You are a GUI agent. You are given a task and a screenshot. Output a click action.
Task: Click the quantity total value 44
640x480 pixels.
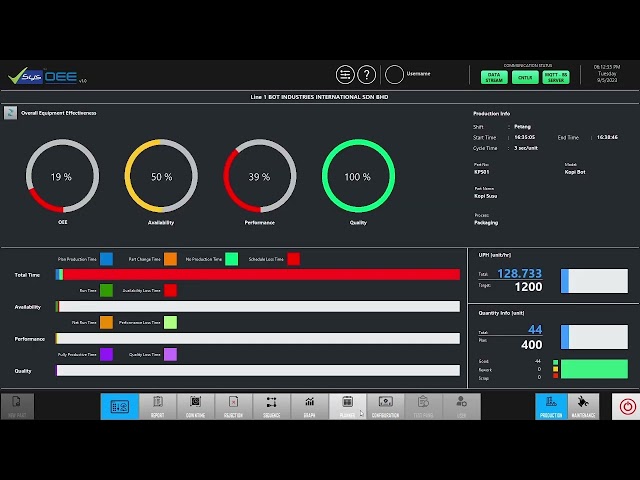[x=535, y=329]
